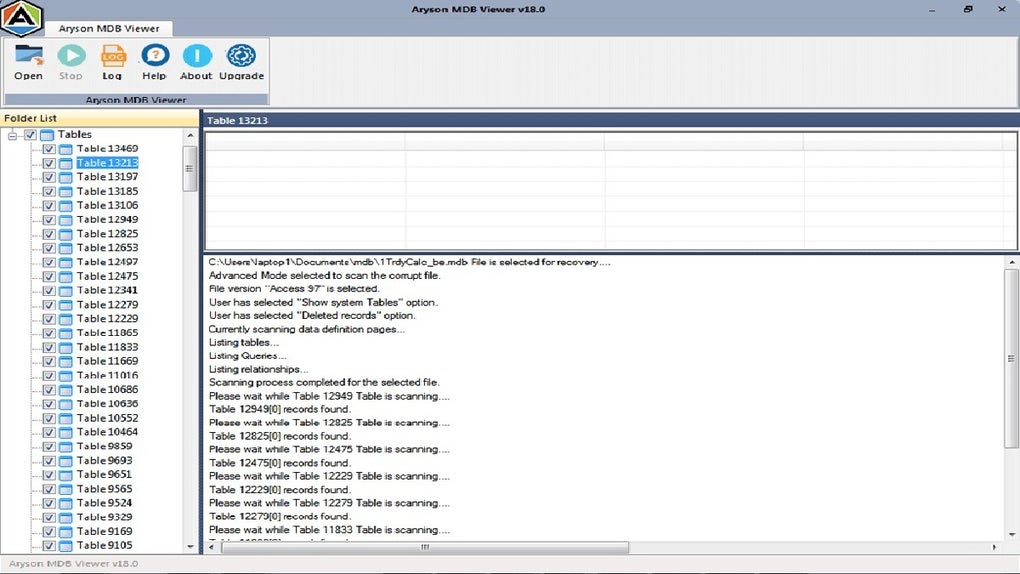The image size is (1020, 574).
Task: Click the table icon for Table 9565
Action: pyautogui.click(x=66, y=489)
